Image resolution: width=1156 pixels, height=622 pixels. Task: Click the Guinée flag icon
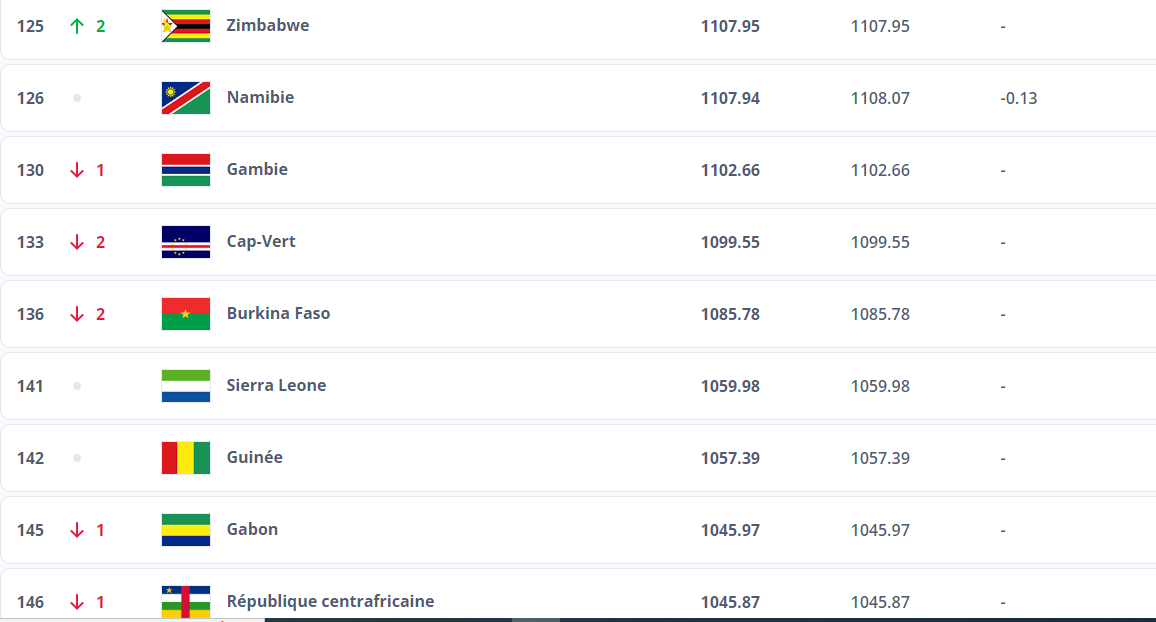186,458
